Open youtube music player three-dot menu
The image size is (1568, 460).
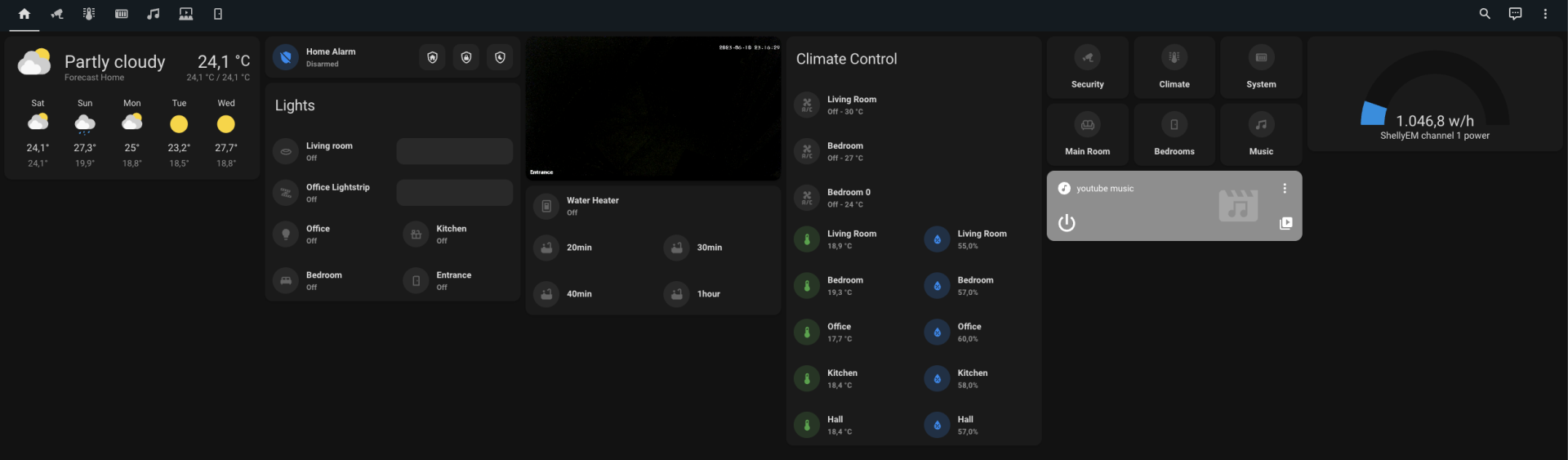(1285, 189)
